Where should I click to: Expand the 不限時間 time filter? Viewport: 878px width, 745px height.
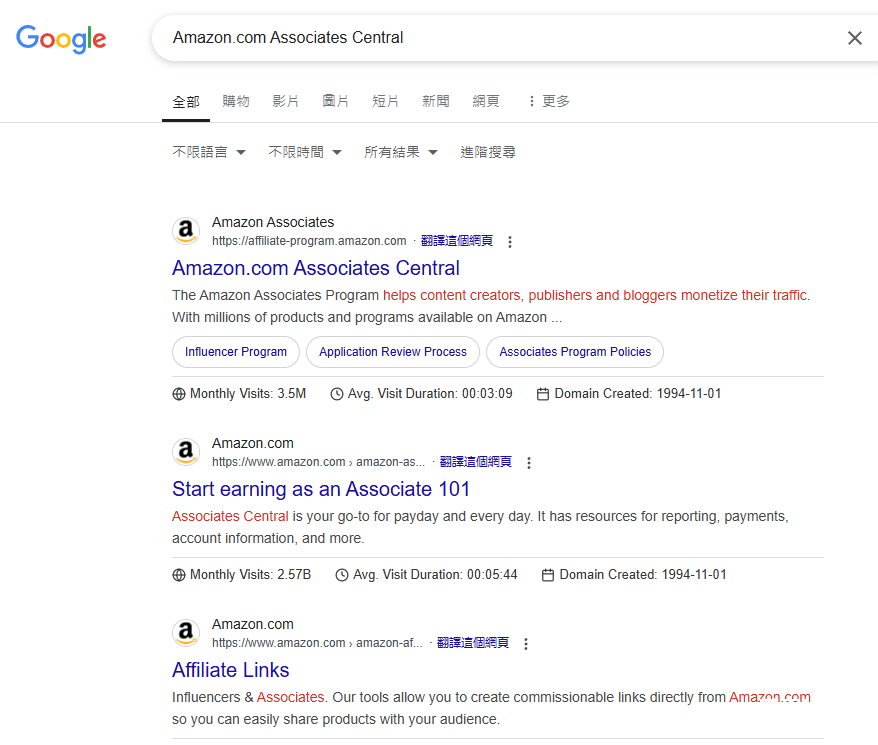305,152
